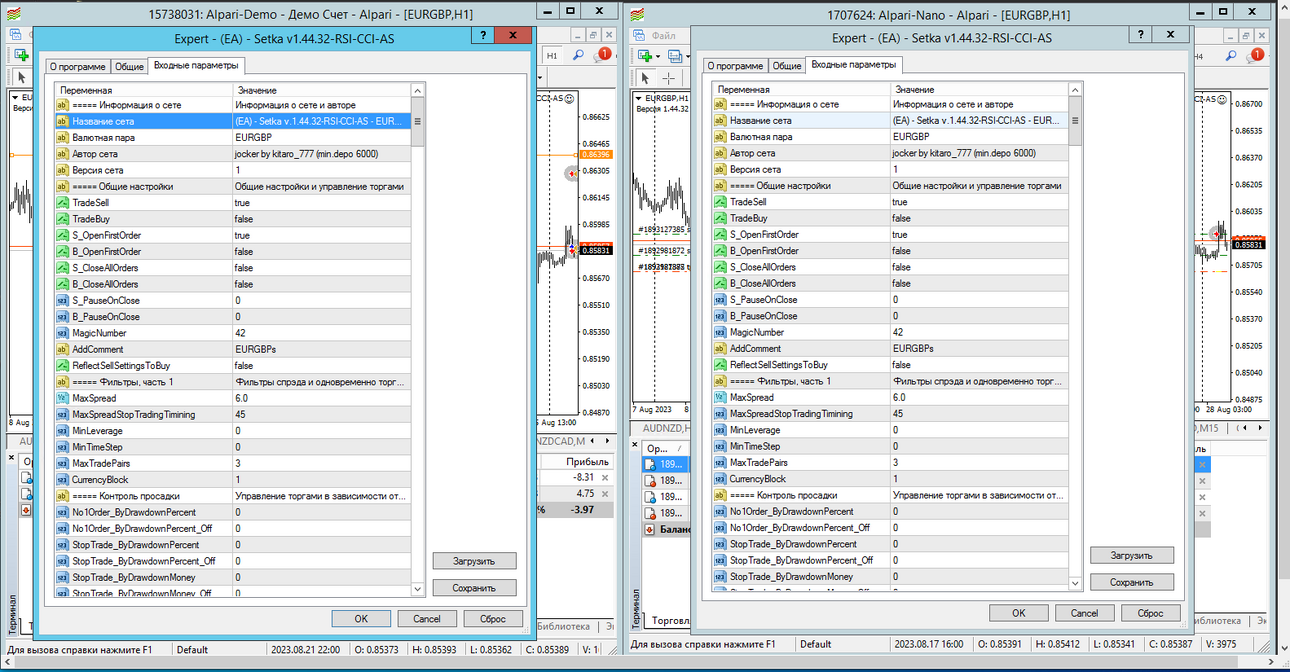1290x672 pixels.
Task: Open the dropdown arrow next to Alpari-Nano new chart icon
Action: (659, 57)
